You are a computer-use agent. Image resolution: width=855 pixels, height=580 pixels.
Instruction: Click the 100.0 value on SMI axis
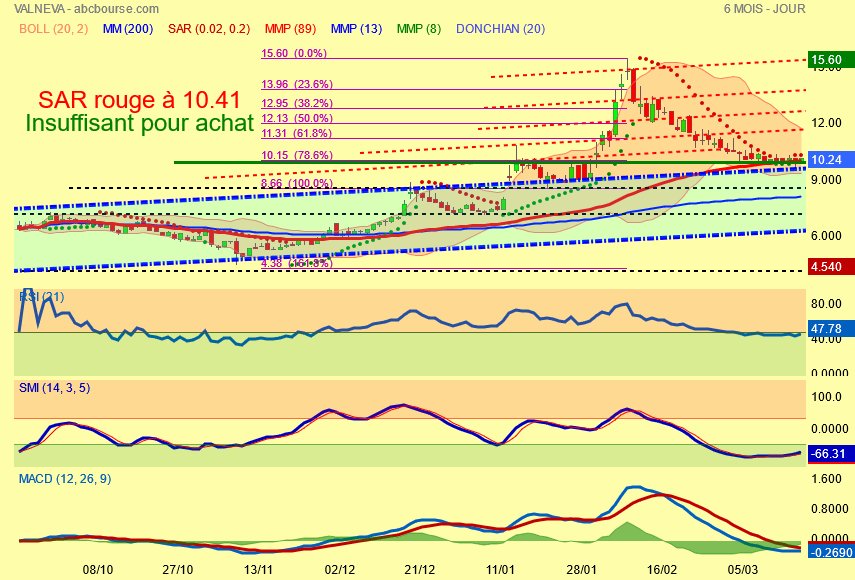(x=827, y=397)
